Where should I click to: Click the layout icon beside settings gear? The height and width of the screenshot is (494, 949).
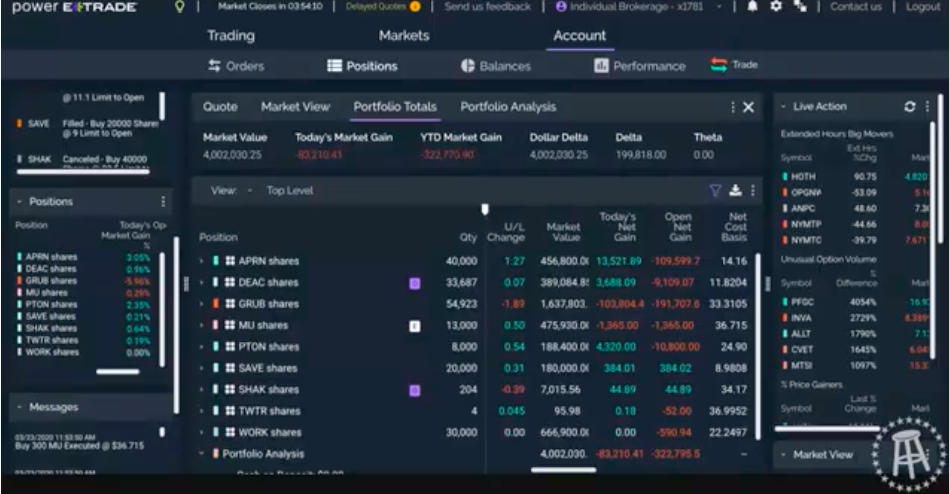[800, 7]
